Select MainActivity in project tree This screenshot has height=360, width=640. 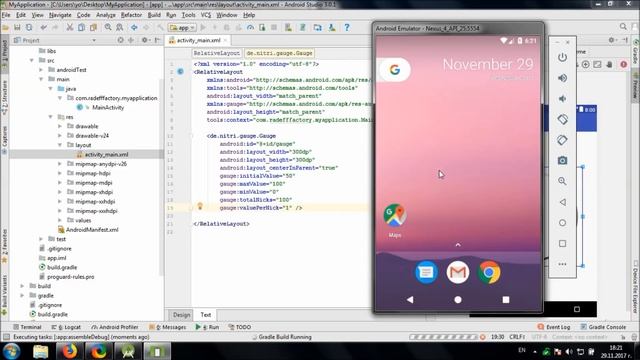[108, 107]
